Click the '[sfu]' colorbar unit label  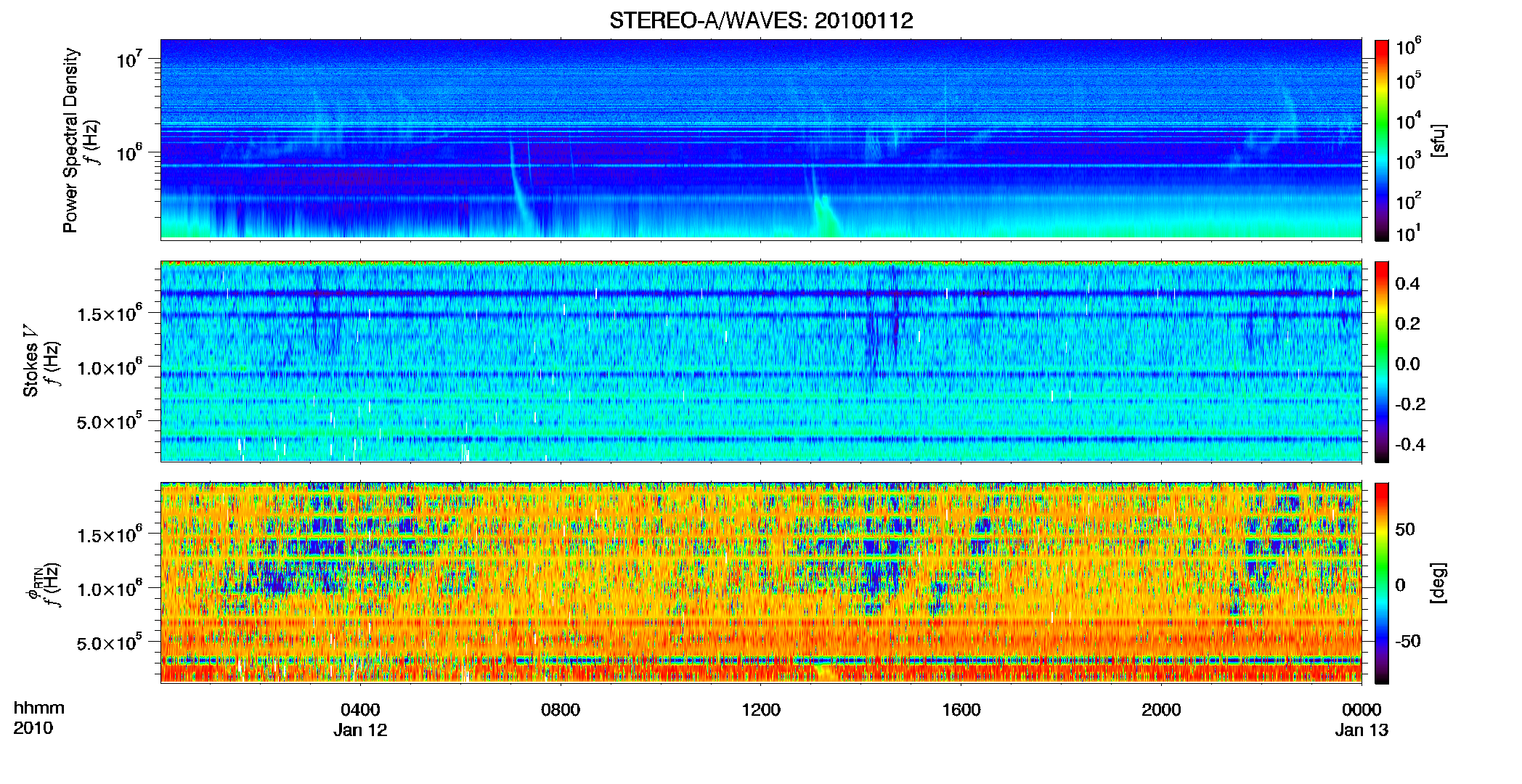coord(1438,140)
